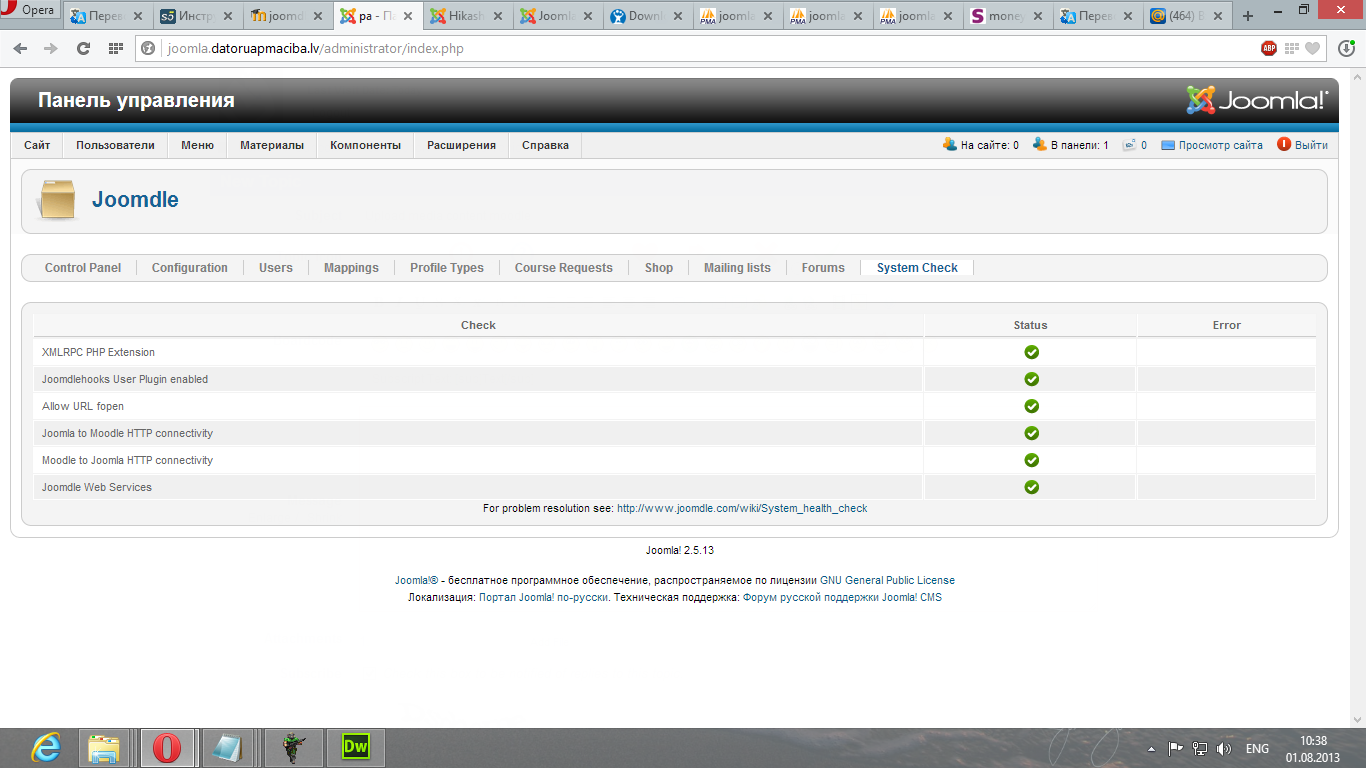
Task: Click the Joomdle box icon
Action: pos(56,200)
